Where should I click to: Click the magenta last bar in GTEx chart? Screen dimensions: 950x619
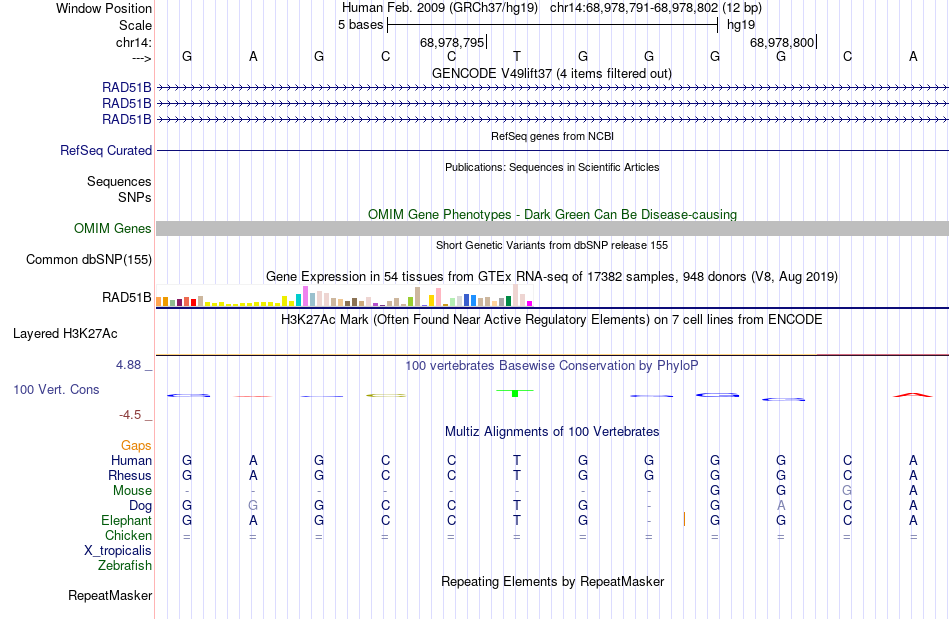tap(530, 303)
